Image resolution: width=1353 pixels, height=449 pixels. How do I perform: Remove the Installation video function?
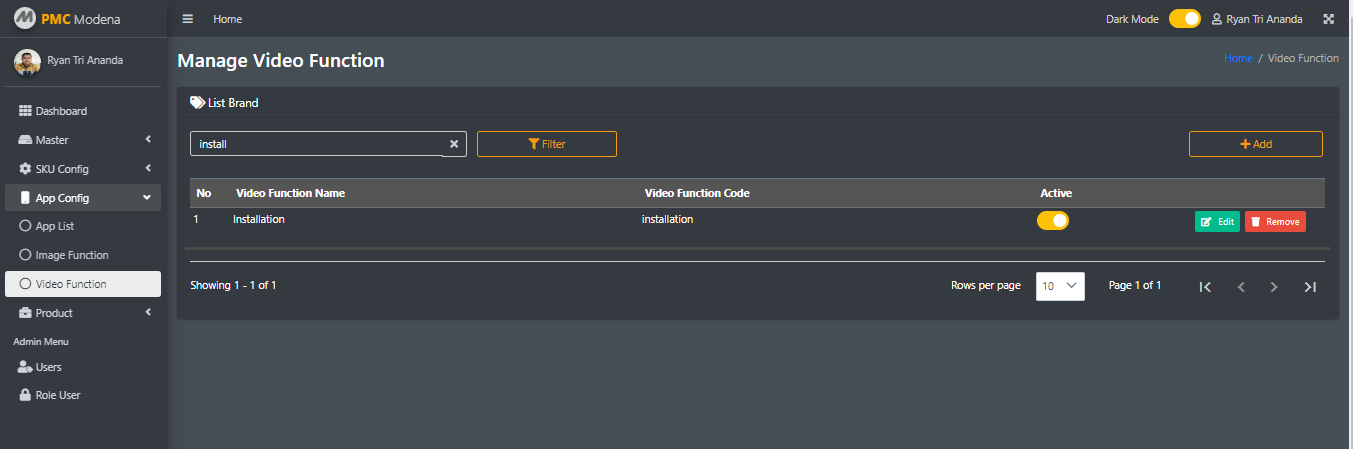click(x=1275, y=222)
